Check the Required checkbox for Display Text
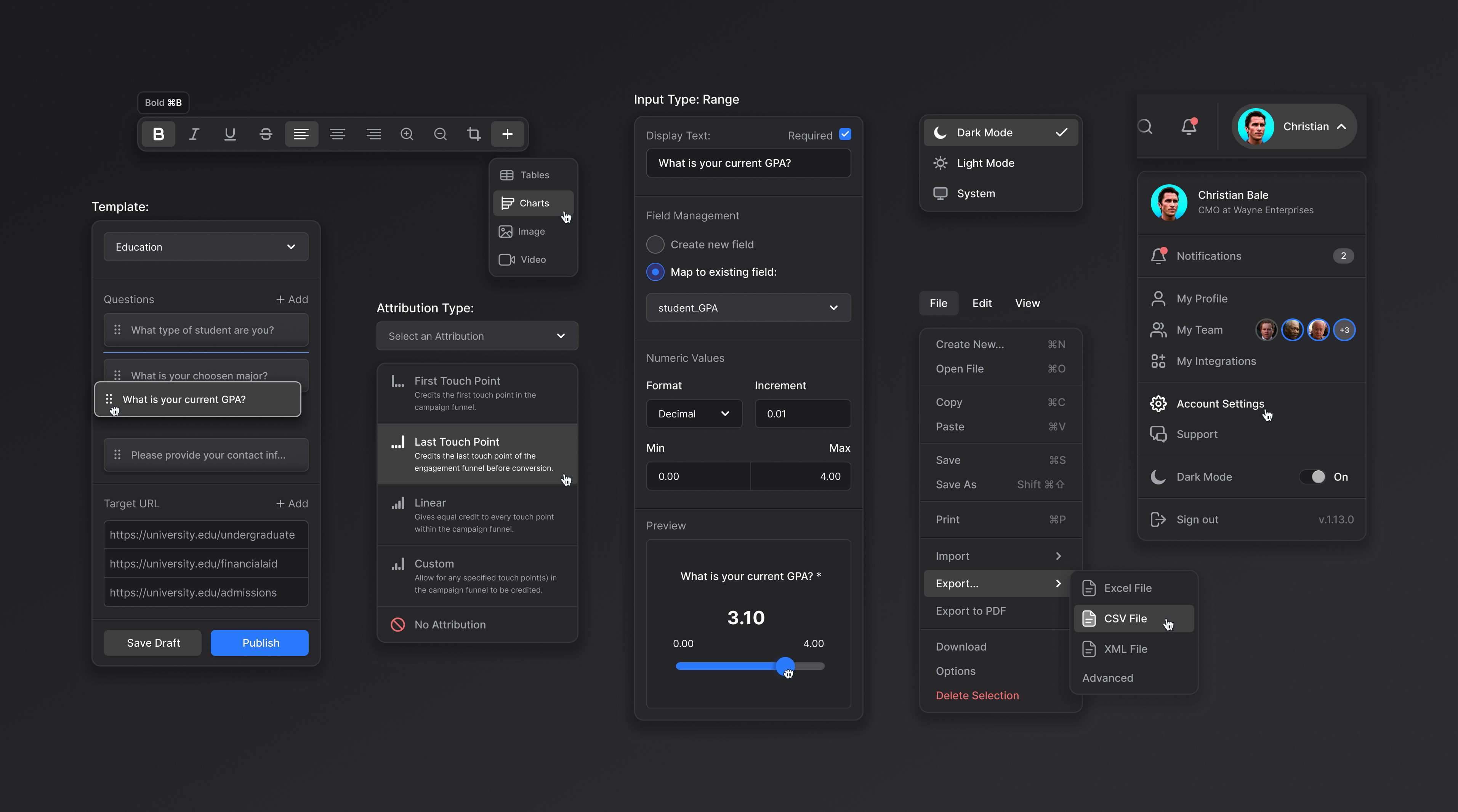The image size is (1458, 812). click(845, 134)
